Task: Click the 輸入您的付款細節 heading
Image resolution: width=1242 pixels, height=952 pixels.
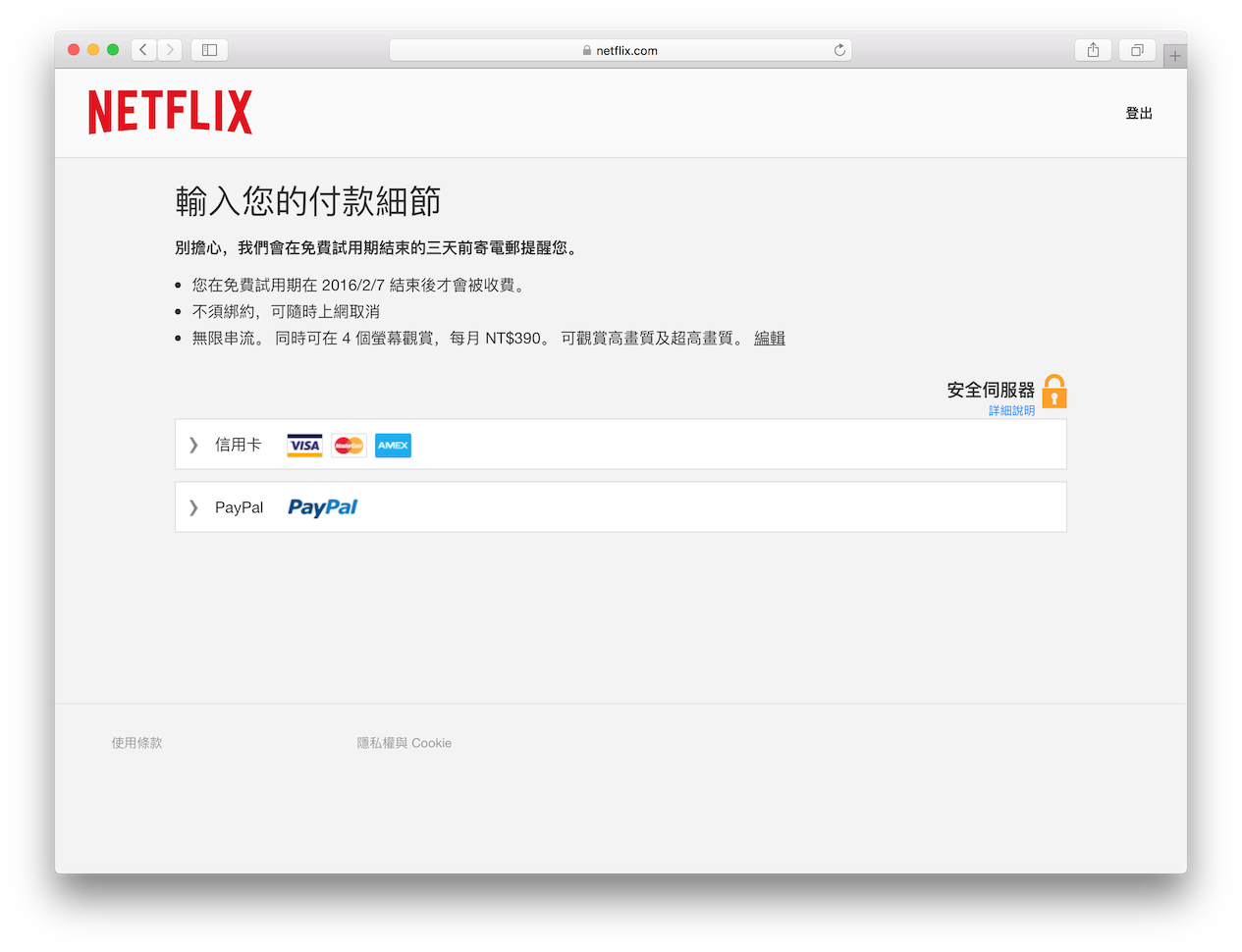Action: [308, 201]
